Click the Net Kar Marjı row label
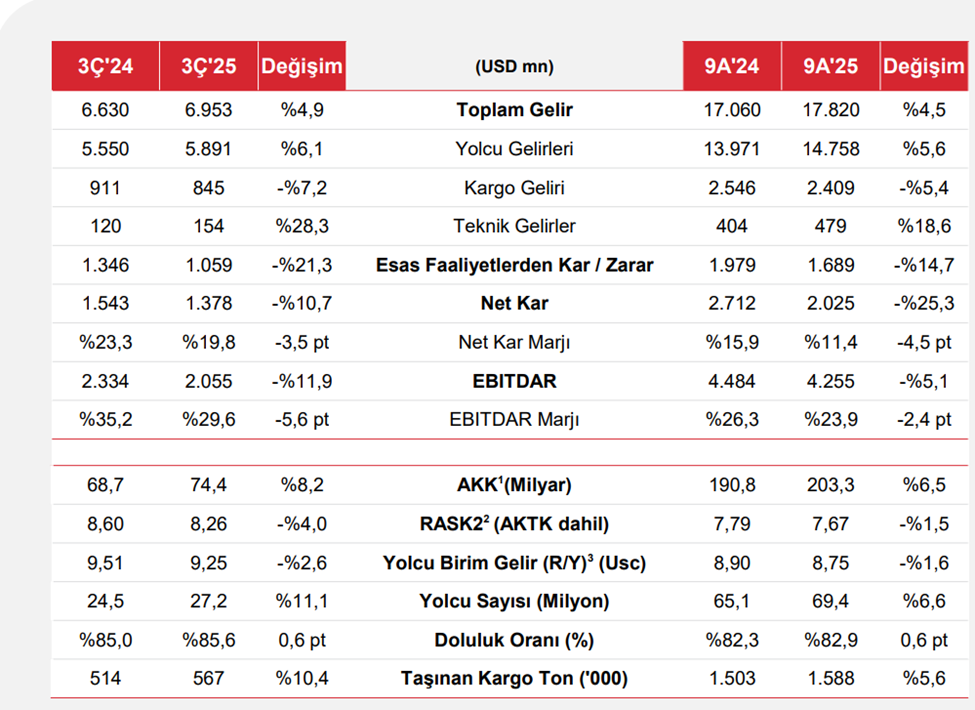Viewport: 975px width, 710px height. click(x=514, y=342)
